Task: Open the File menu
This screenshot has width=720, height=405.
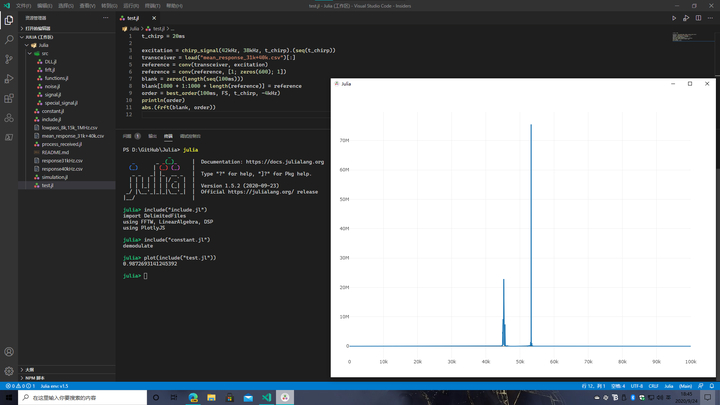Action: click(x=23, y=5)
